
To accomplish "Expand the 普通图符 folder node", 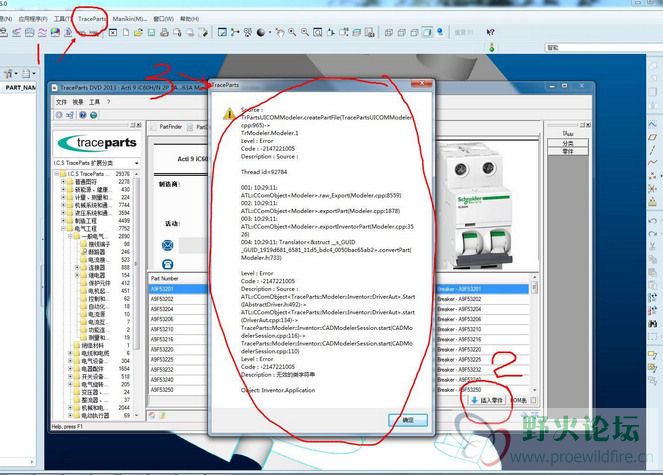I will tap(63, 181).
